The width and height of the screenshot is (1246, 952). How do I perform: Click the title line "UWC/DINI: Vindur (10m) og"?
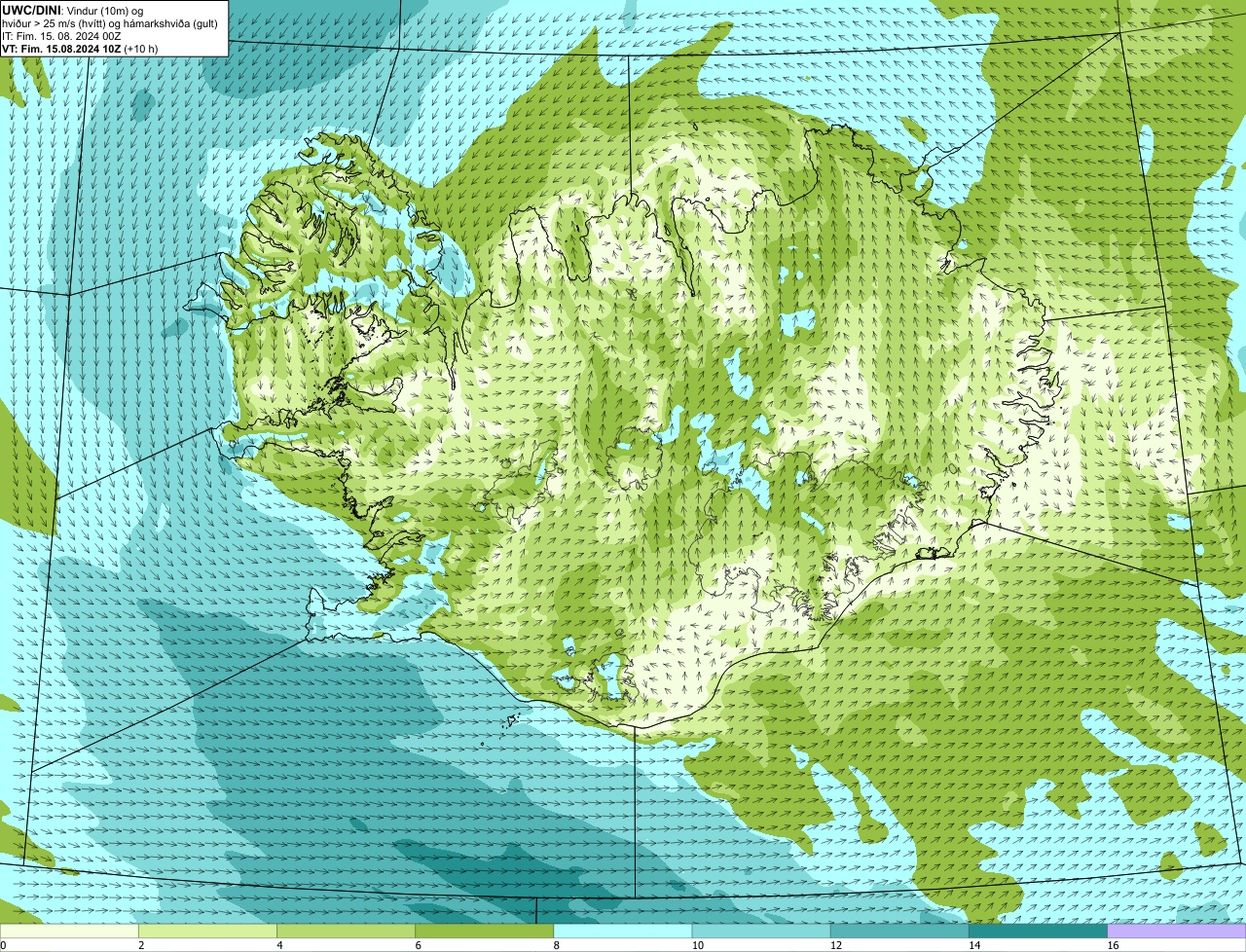coord(73,10)
